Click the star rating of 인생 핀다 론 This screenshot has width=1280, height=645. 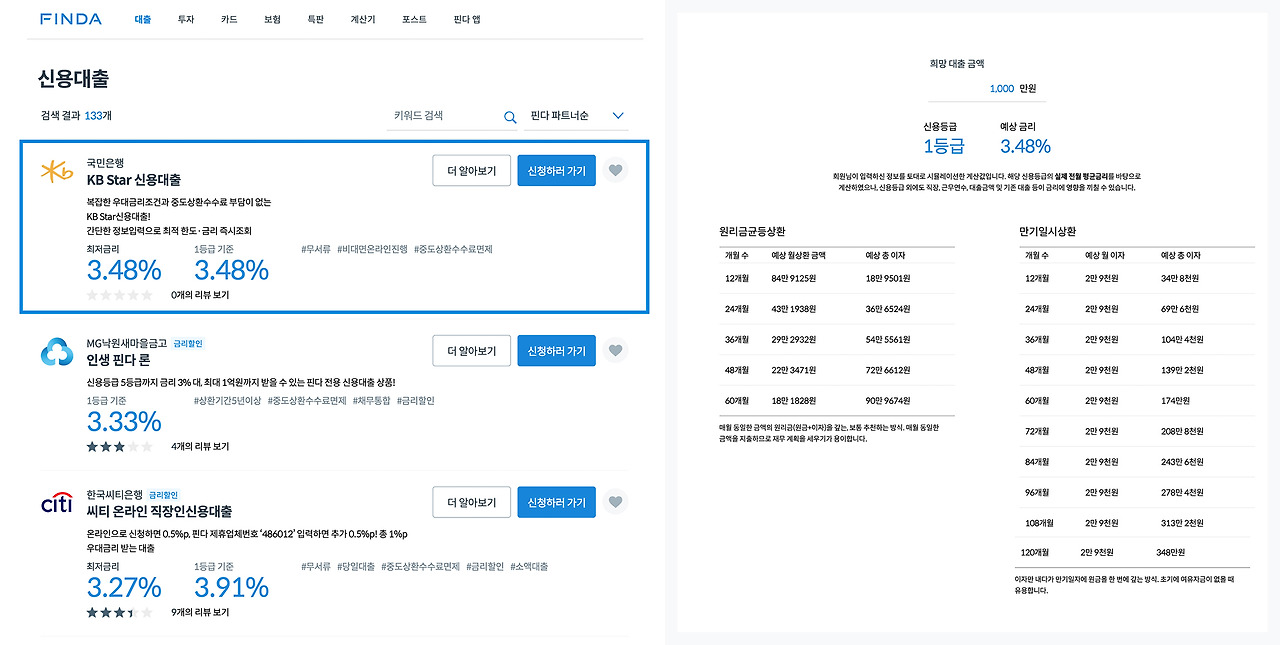pos(119,446)
